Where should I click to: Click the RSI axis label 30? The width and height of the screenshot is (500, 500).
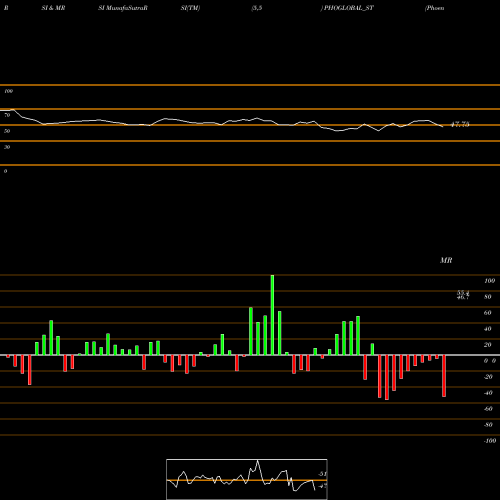coord(7,147)
